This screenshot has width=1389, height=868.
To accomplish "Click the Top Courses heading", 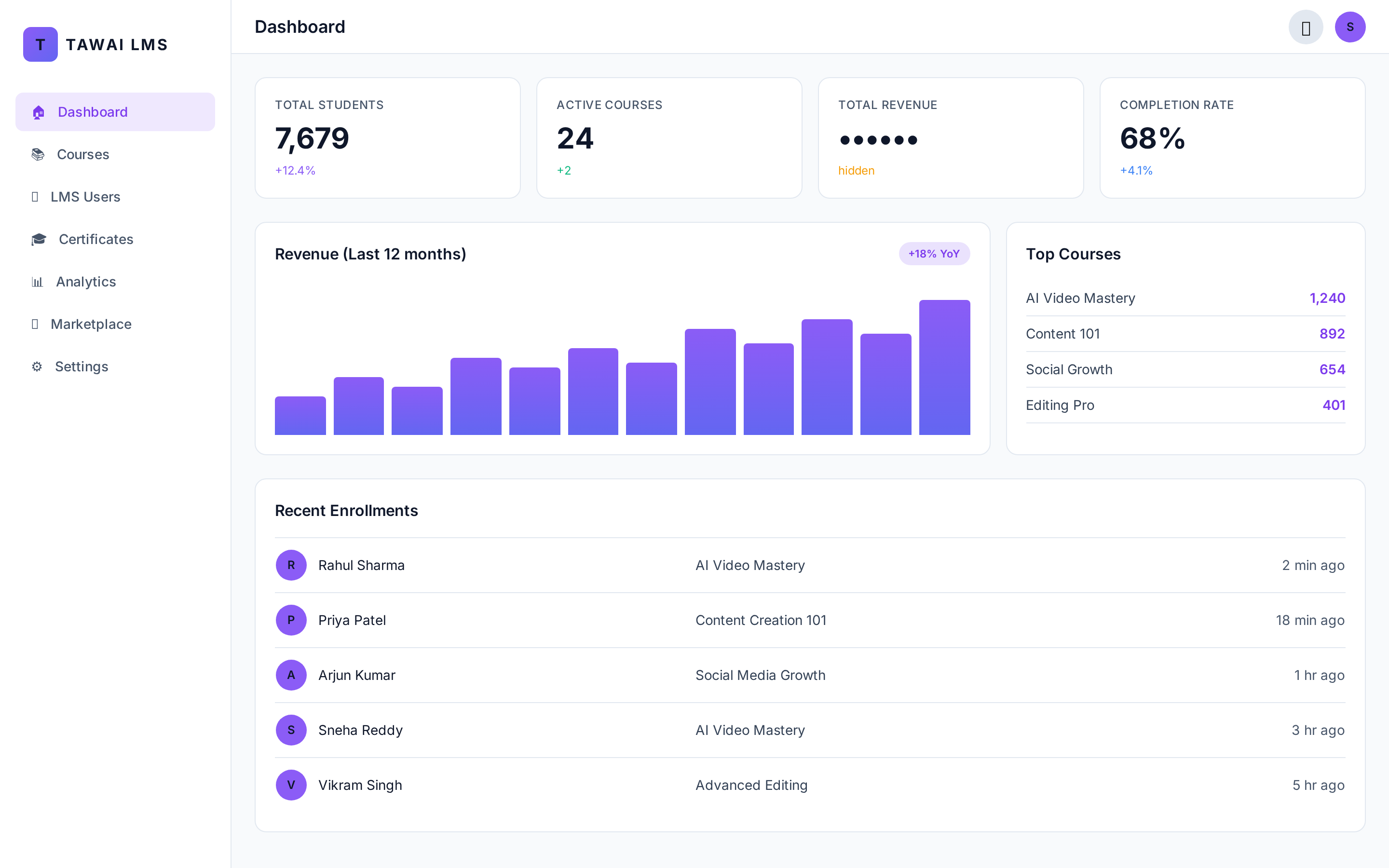I will (x=1073, y=254).
